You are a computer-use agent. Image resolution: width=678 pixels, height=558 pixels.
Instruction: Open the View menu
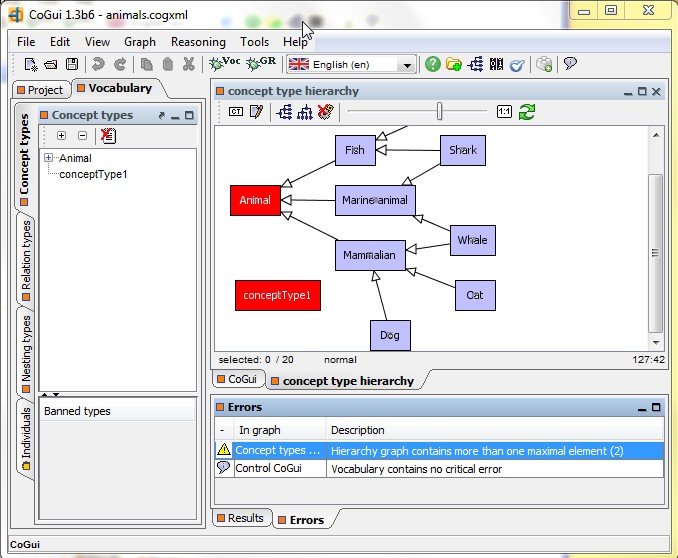point(97,42)
